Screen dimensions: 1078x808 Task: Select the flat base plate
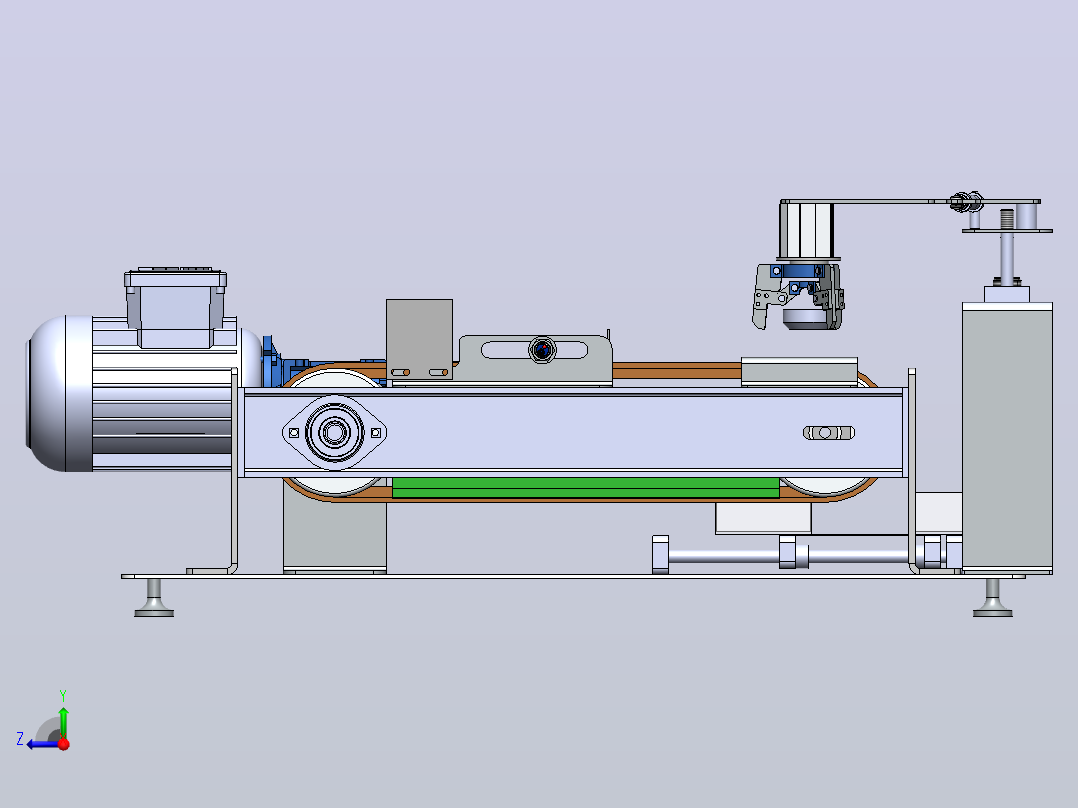573,577
